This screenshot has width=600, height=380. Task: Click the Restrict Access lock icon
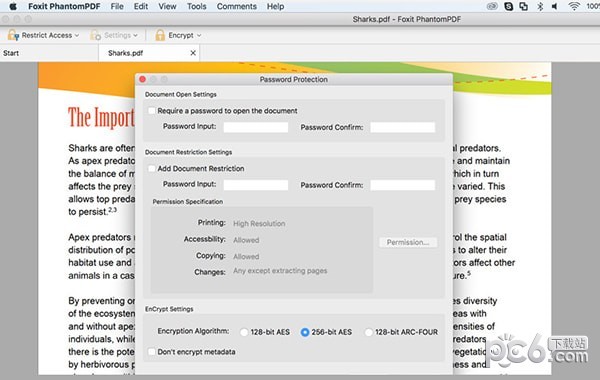pyautogui.click(x=13, y=35)
